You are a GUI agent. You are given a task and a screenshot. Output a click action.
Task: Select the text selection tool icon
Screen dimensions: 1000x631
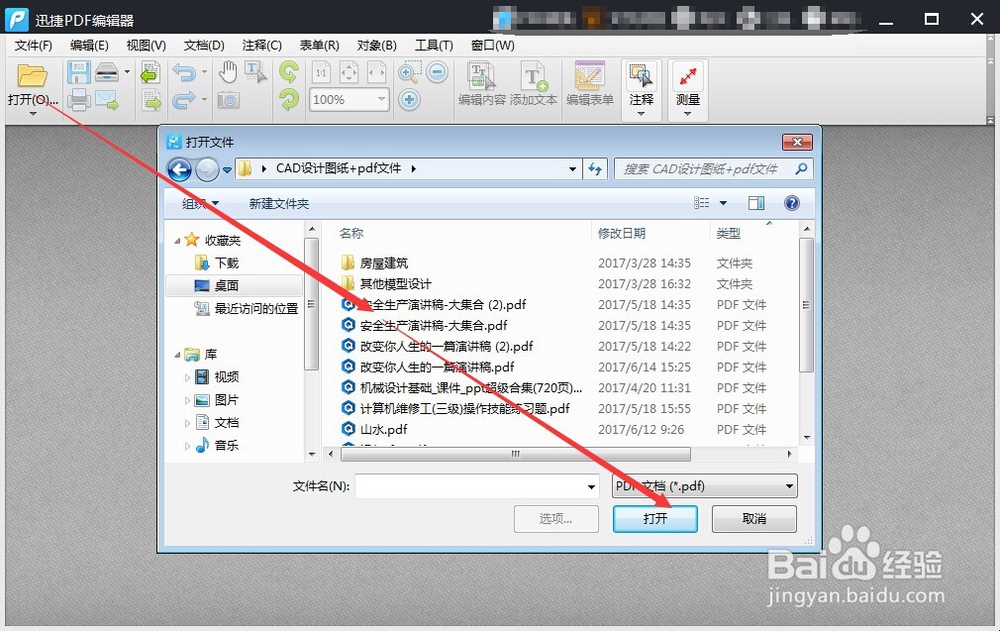256,72
